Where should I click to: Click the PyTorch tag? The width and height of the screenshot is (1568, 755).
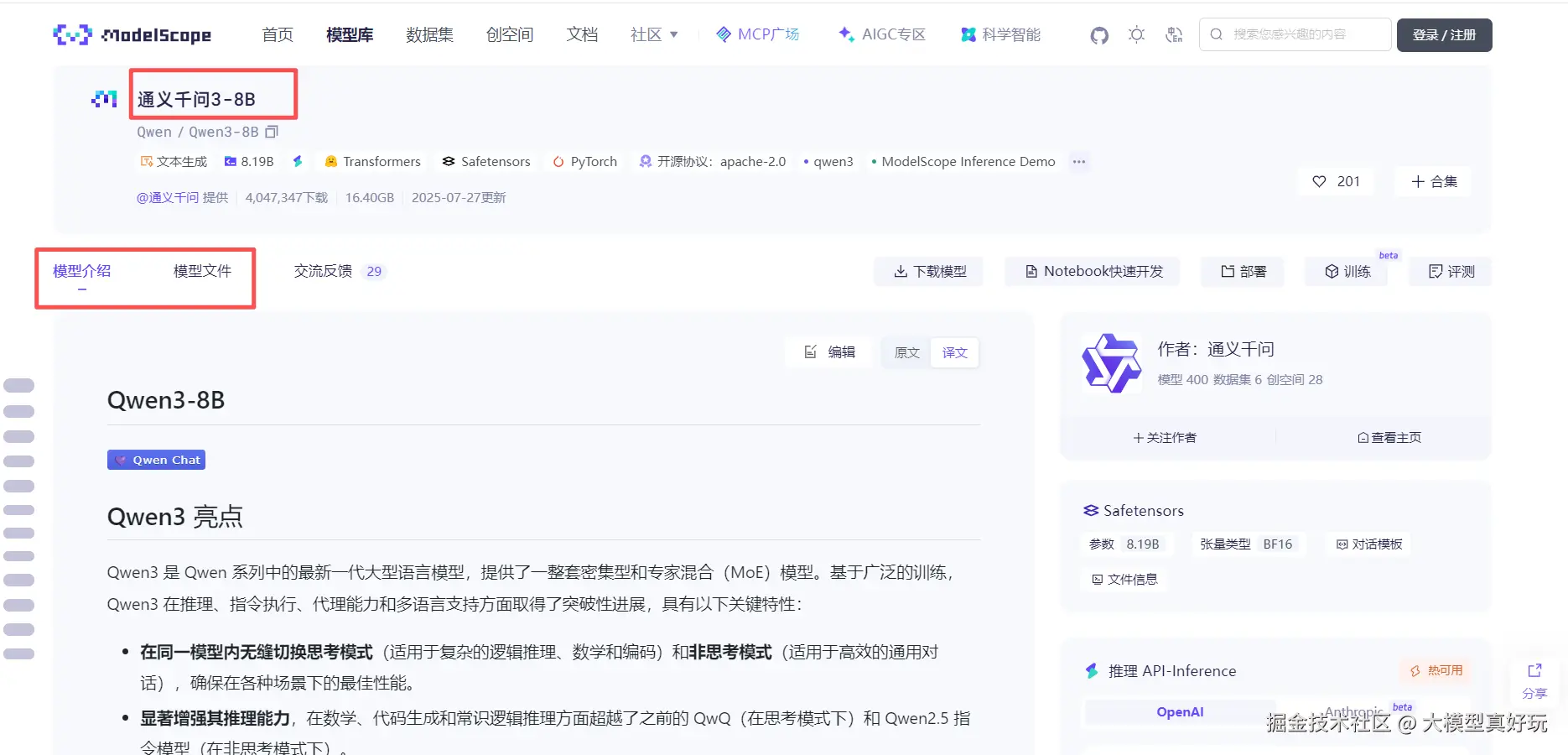tap(584, 161)
